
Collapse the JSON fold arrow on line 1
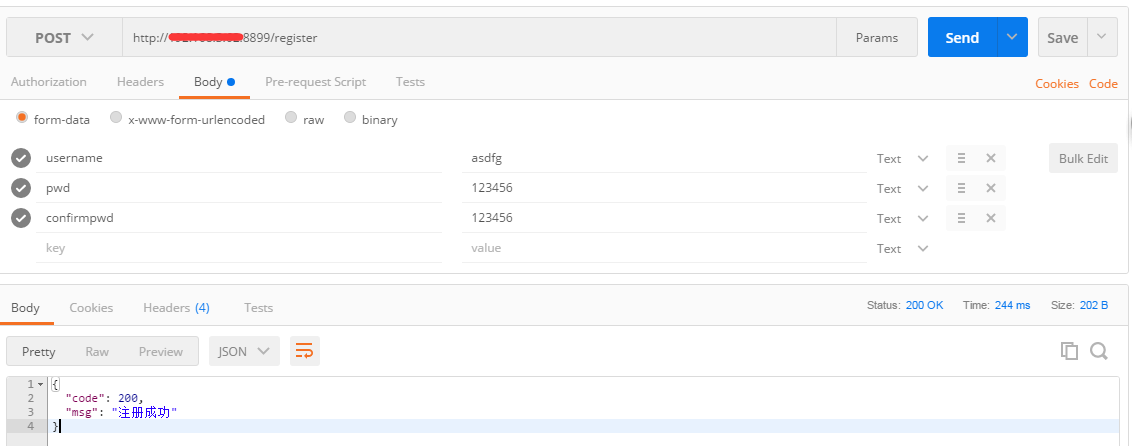pos(40,384)
